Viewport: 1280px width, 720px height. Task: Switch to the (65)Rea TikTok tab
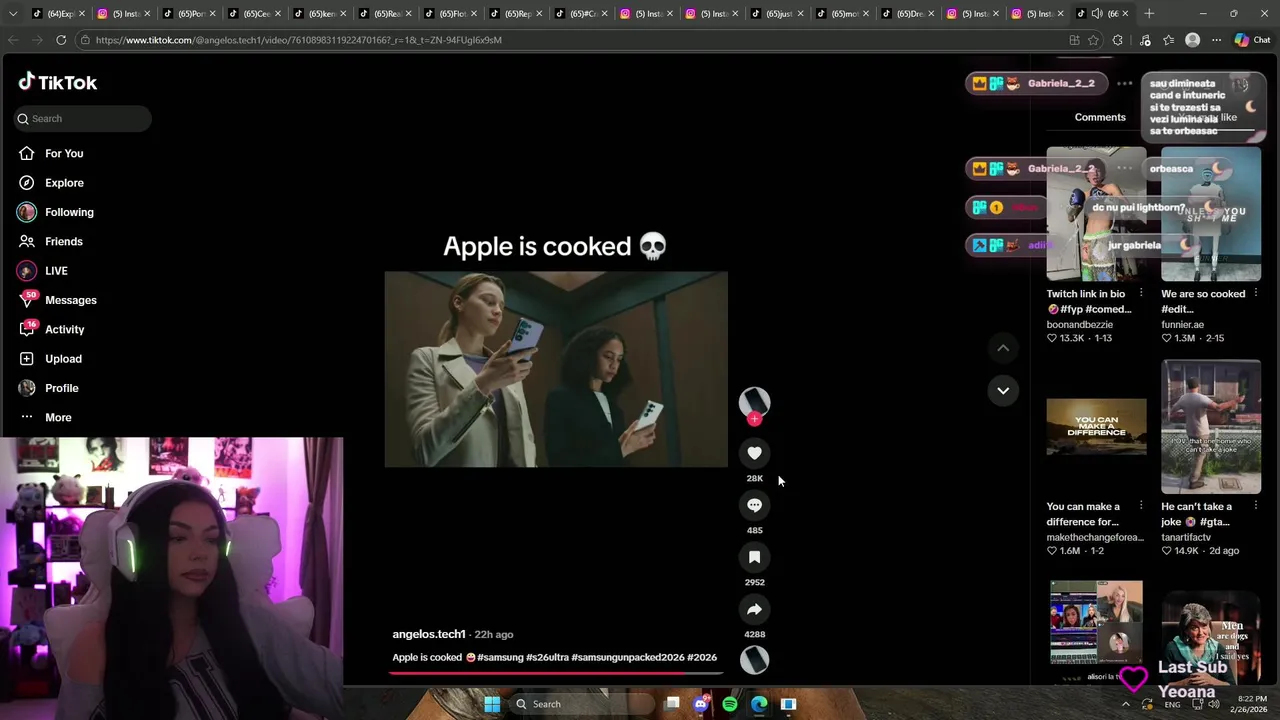386,14
